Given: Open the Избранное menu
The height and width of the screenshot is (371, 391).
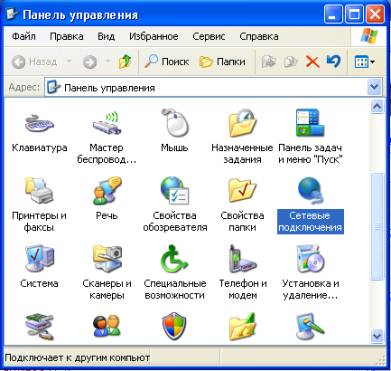Looking at the screenshot, I should tap(154, 36).
